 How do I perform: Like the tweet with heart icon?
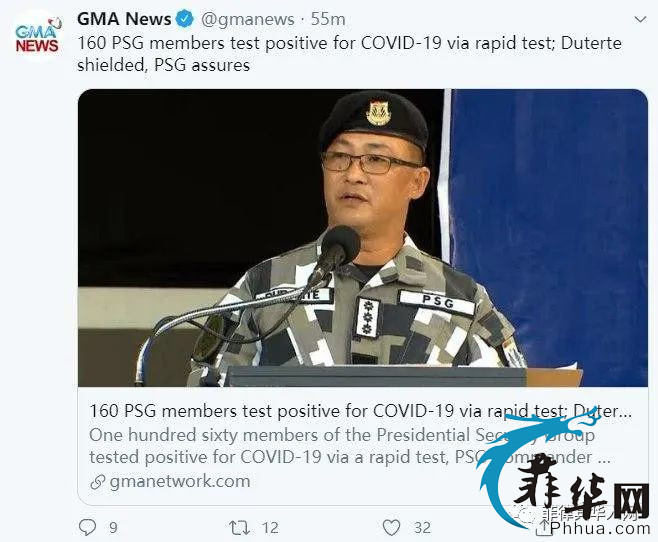[x=391, y=527]
